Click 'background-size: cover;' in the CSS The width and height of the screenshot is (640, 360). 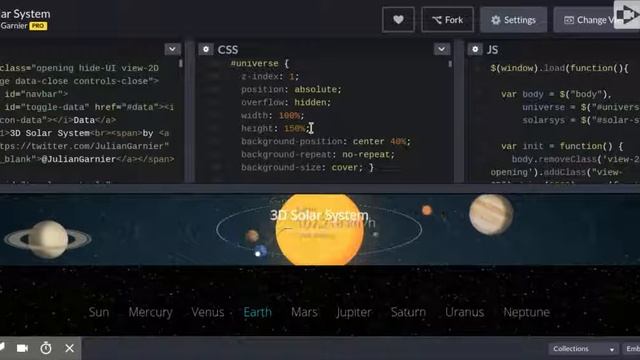302,168
